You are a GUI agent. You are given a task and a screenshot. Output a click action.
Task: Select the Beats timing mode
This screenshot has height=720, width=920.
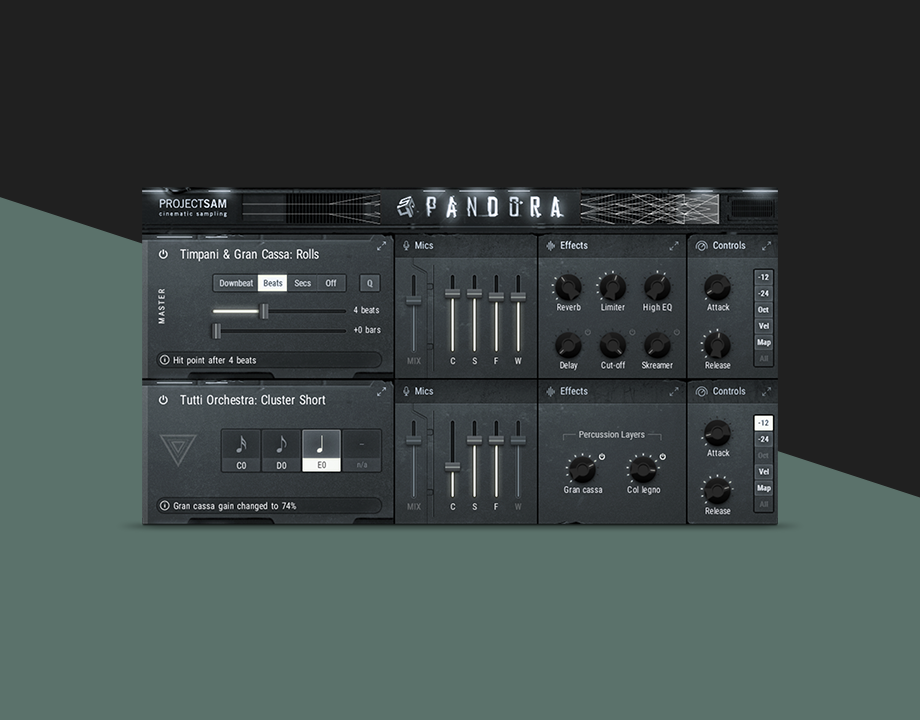click(272, 283)
